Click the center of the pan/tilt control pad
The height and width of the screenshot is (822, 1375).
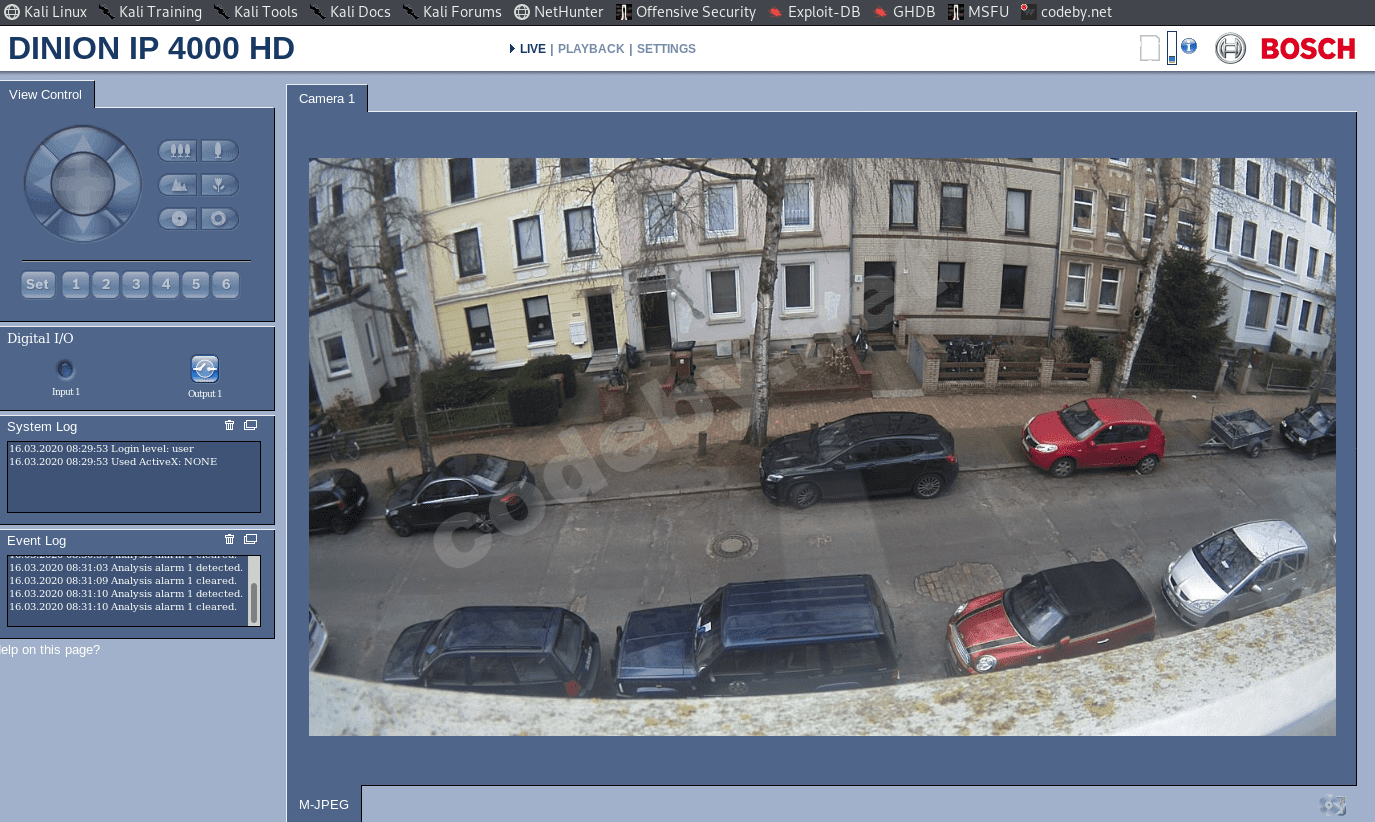coord(83,183)
